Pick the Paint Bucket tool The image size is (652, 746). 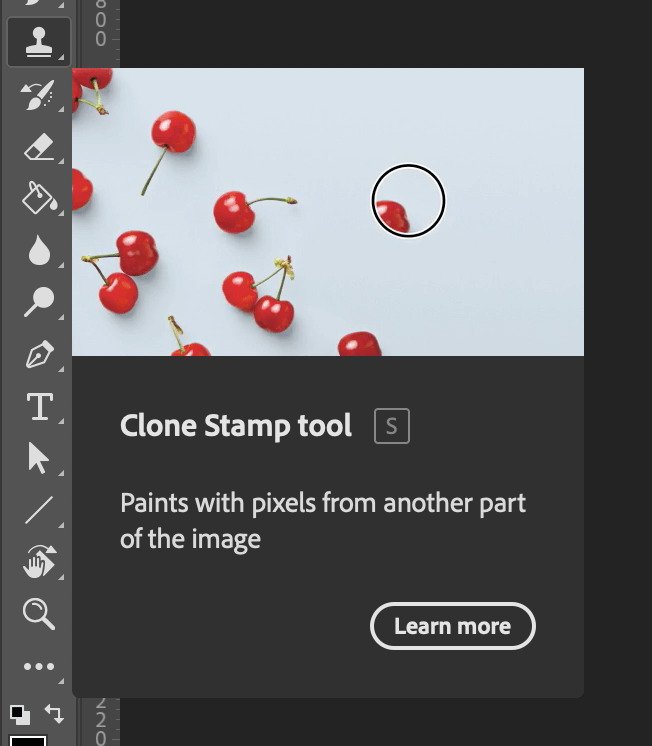(x=38, y=198)
